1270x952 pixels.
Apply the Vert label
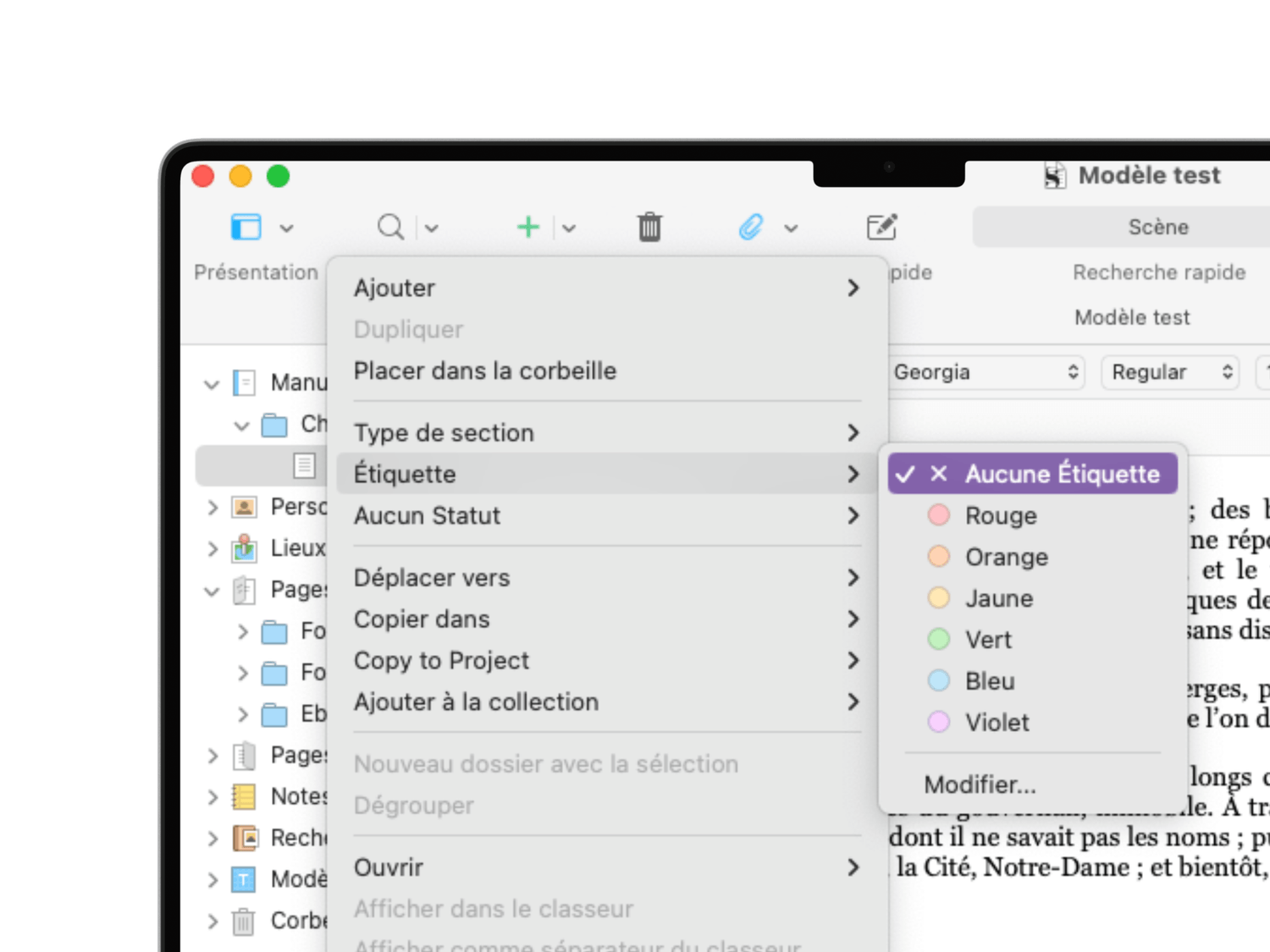[988, 640]
